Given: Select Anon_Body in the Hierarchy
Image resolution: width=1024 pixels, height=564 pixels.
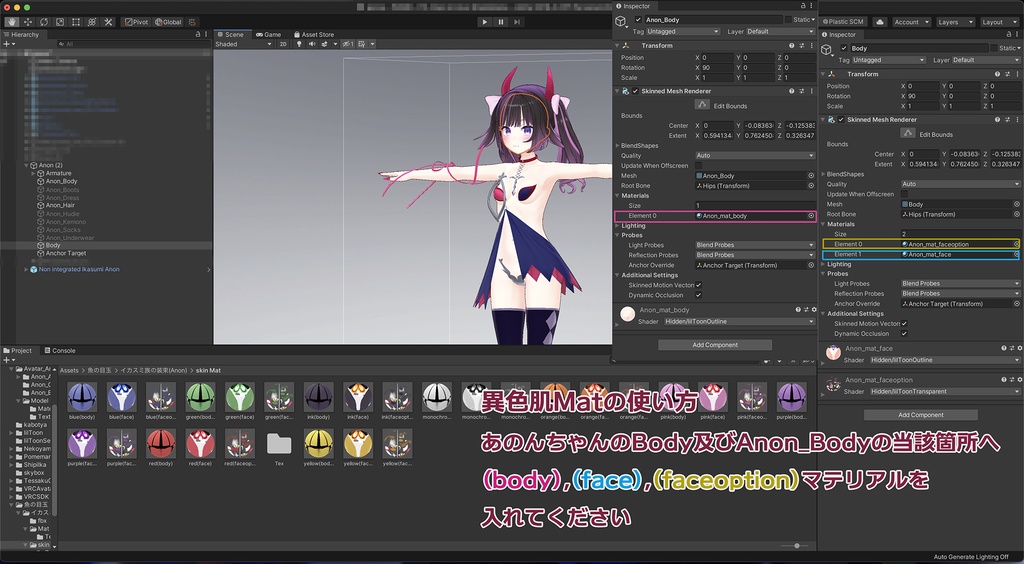Looking at the screenshot, I should pos(61,181).
